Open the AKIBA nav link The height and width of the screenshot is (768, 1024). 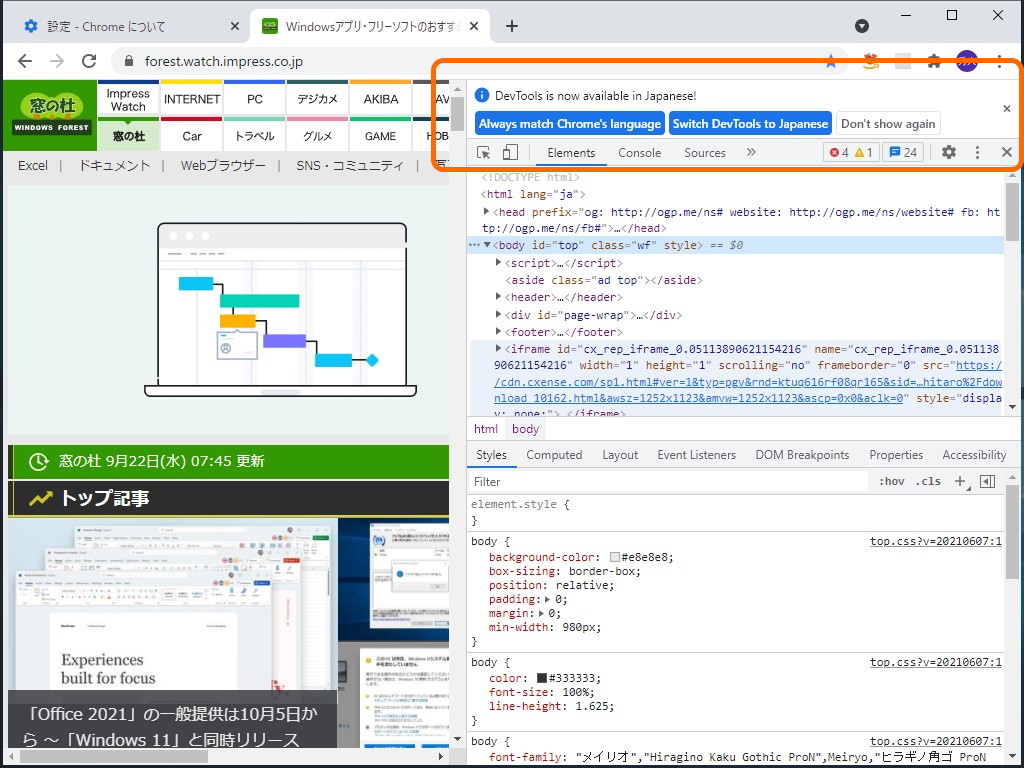(x=381, y=99)
